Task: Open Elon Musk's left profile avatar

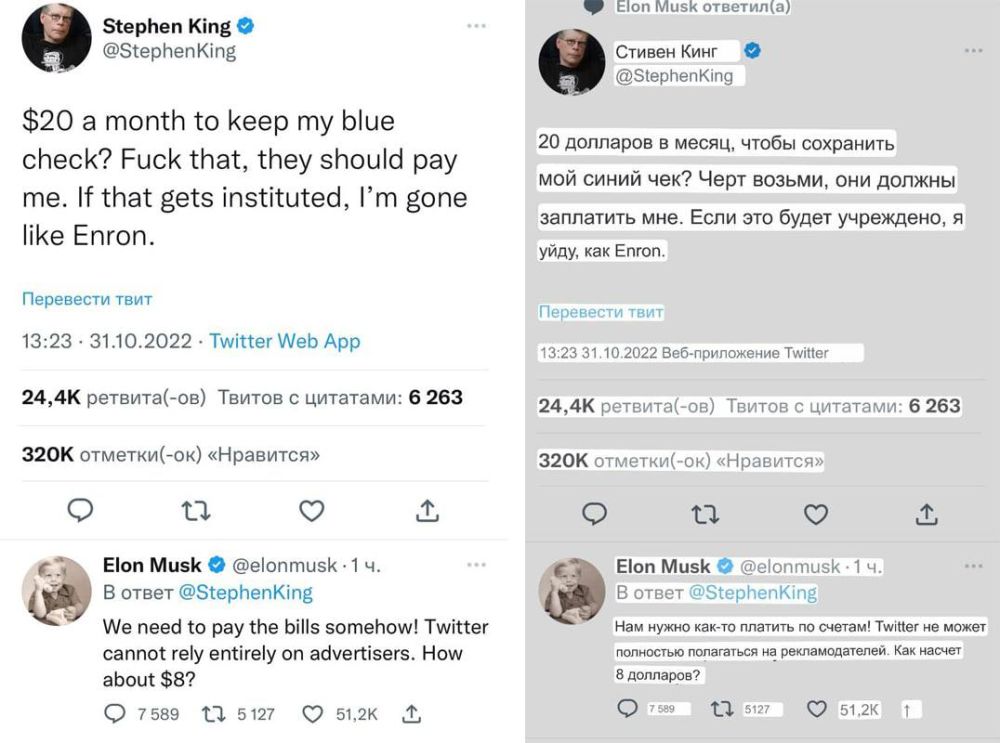Action: 56,590
